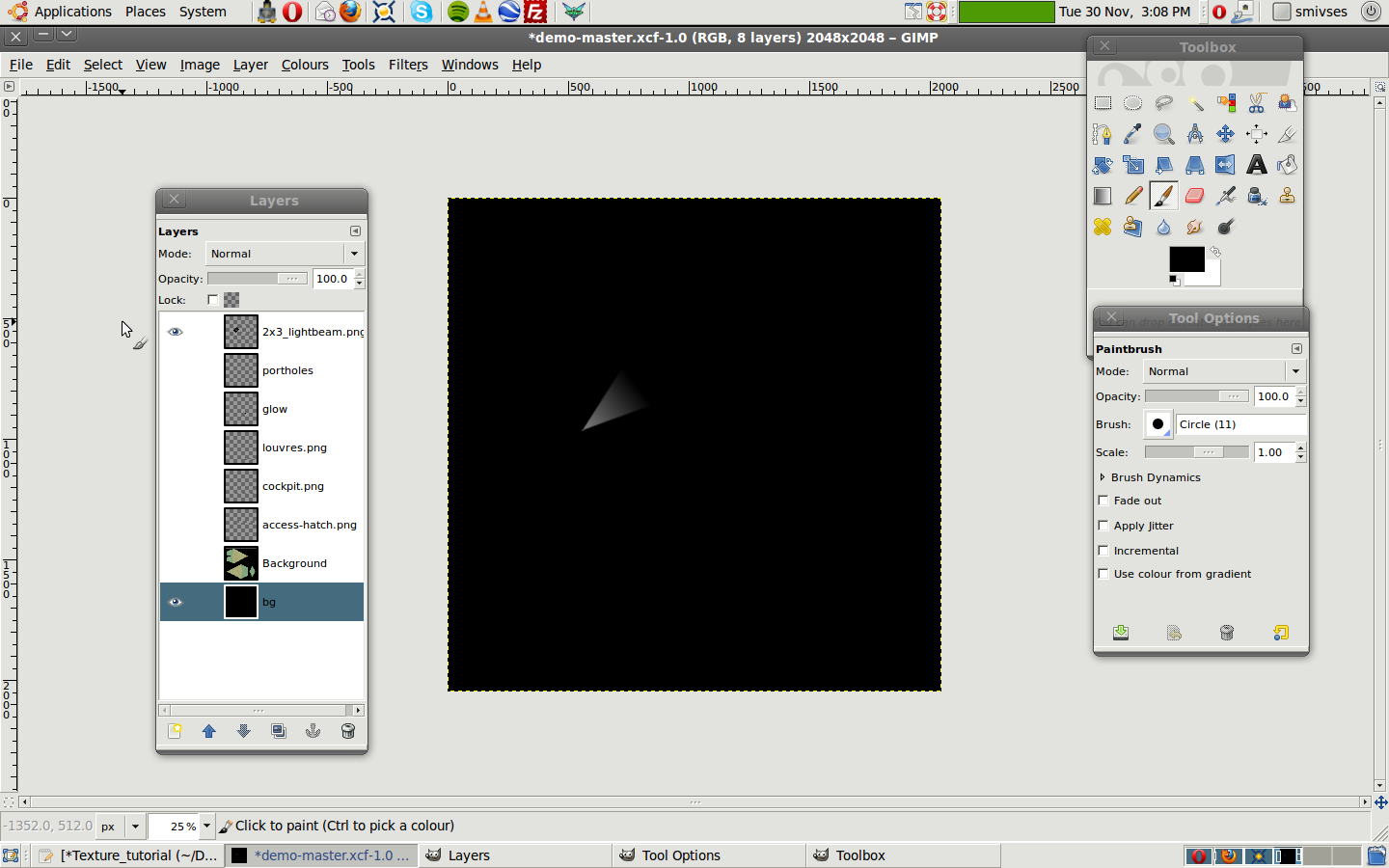The height and width of the screenshot is (868, 1389).
Task: Select the Eraser tool
Action: click(1194, 196)
